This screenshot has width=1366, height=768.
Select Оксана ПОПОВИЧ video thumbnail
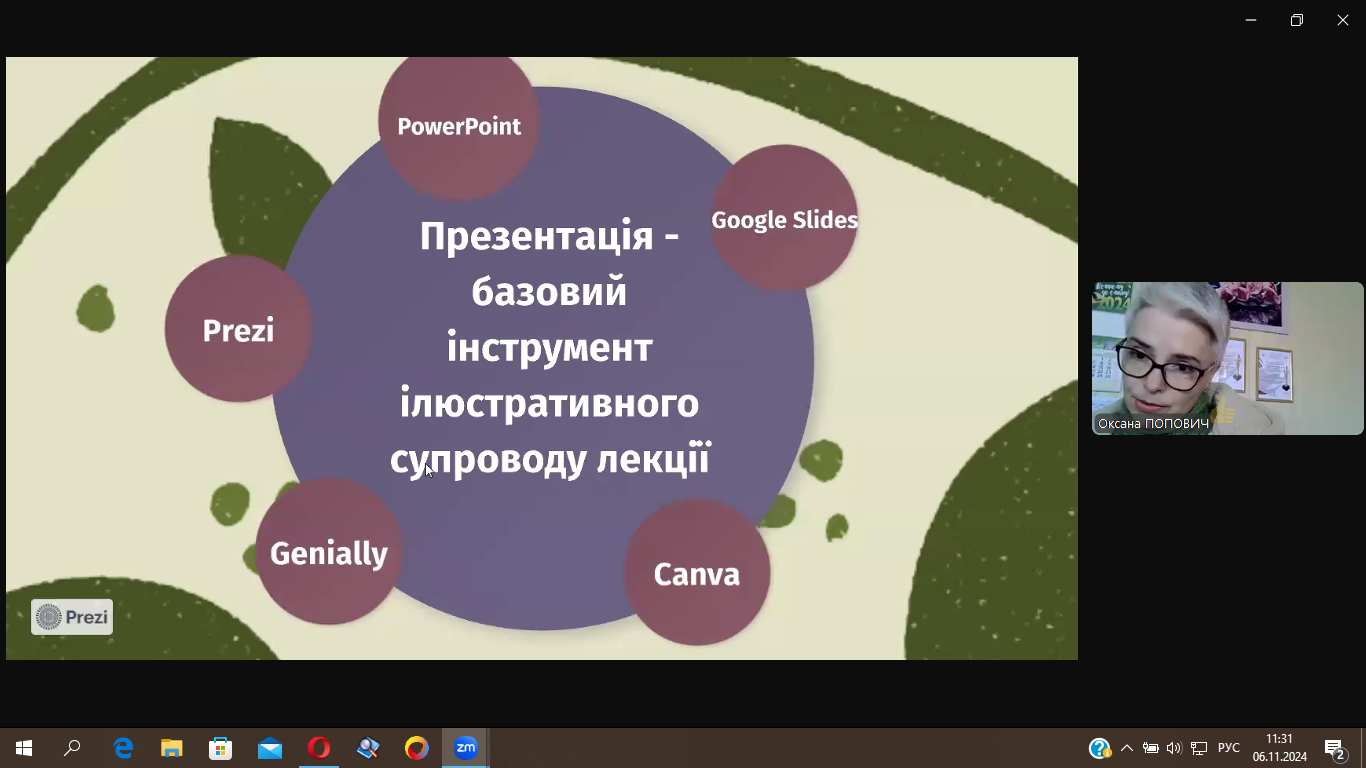pos(1227,358)
